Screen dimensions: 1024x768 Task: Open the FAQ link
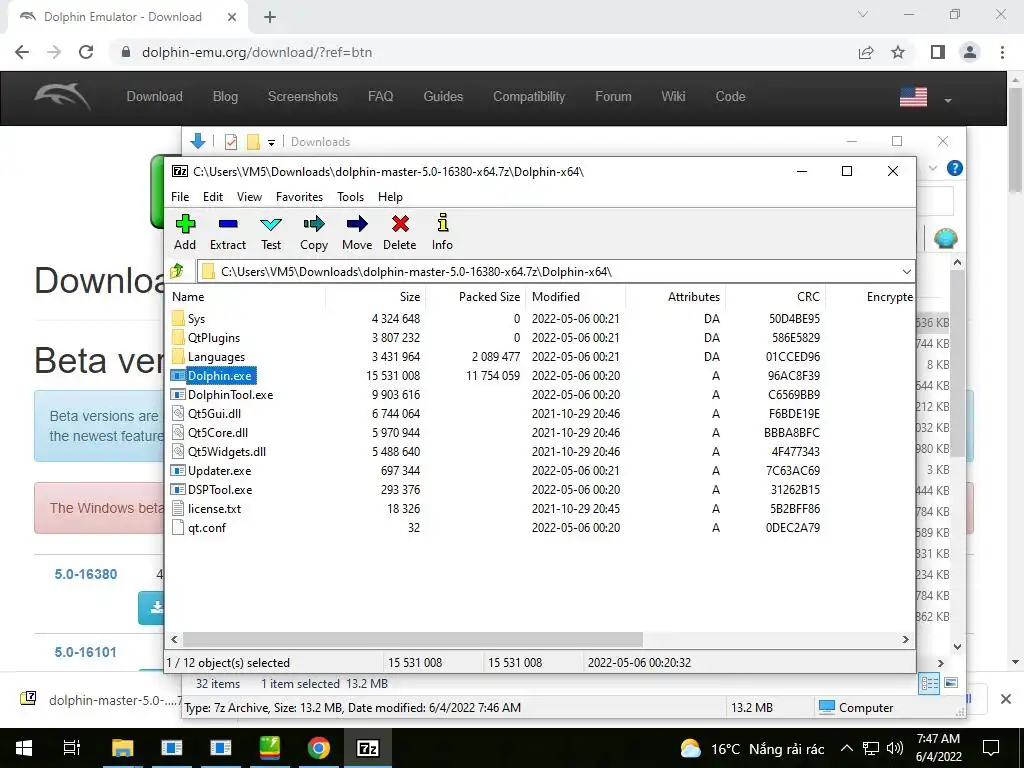coord(380,97)
